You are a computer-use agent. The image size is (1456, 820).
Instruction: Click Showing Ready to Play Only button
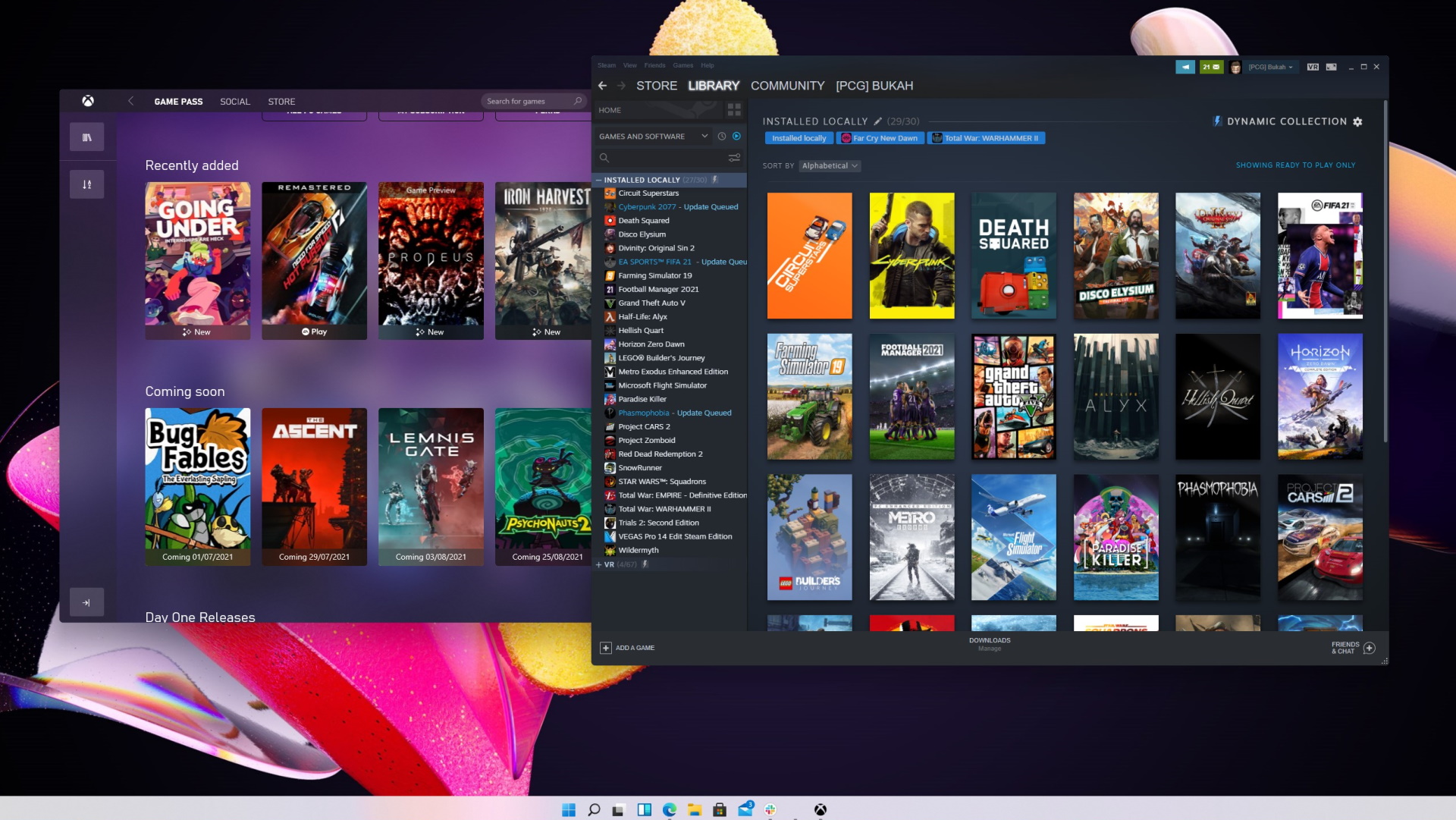point(1295,165)
